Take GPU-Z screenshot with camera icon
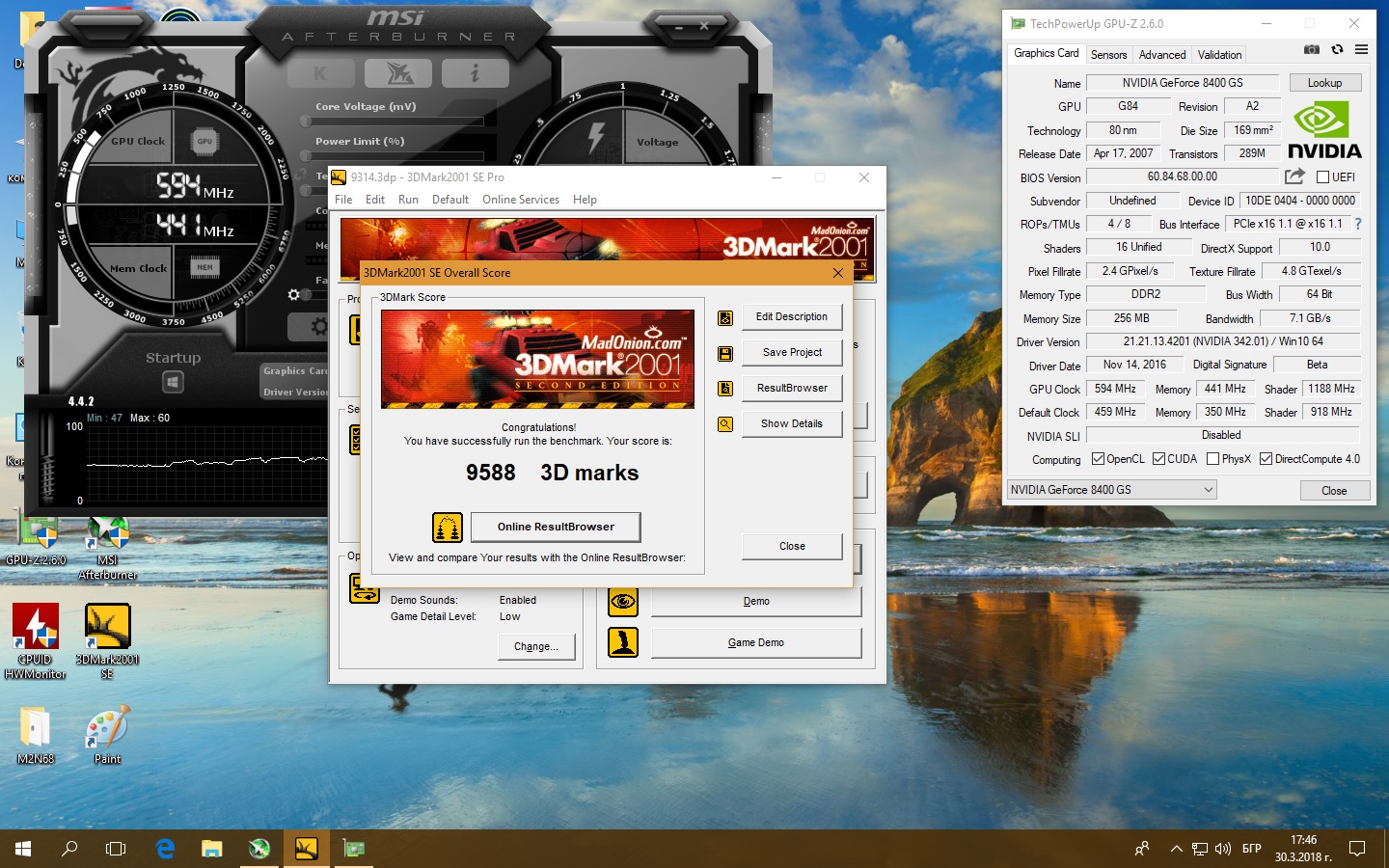1389x868 pixels. pyautogui.click(x=1312, y=49)
